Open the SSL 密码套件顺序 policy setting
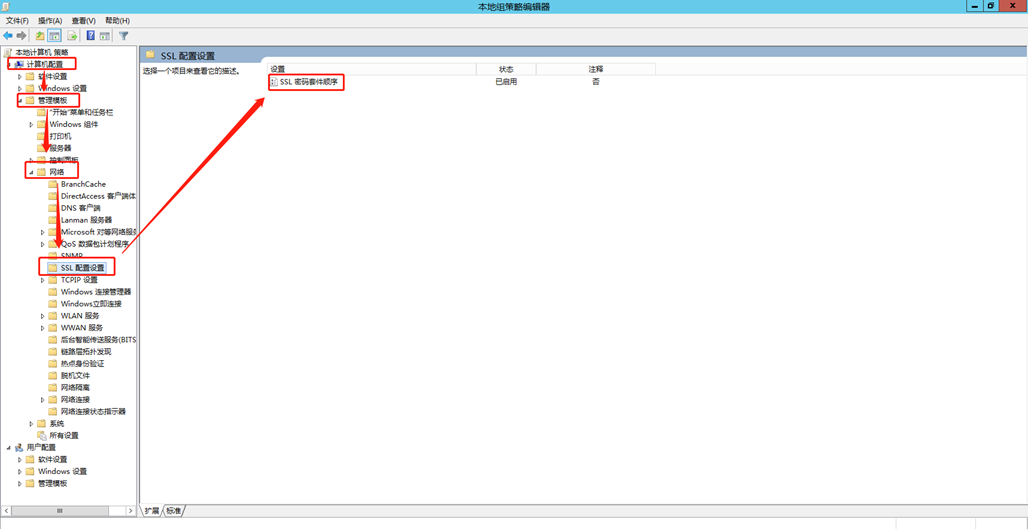Image resolution: width=1028 pixels, height=529 pixels. point(309,82)
